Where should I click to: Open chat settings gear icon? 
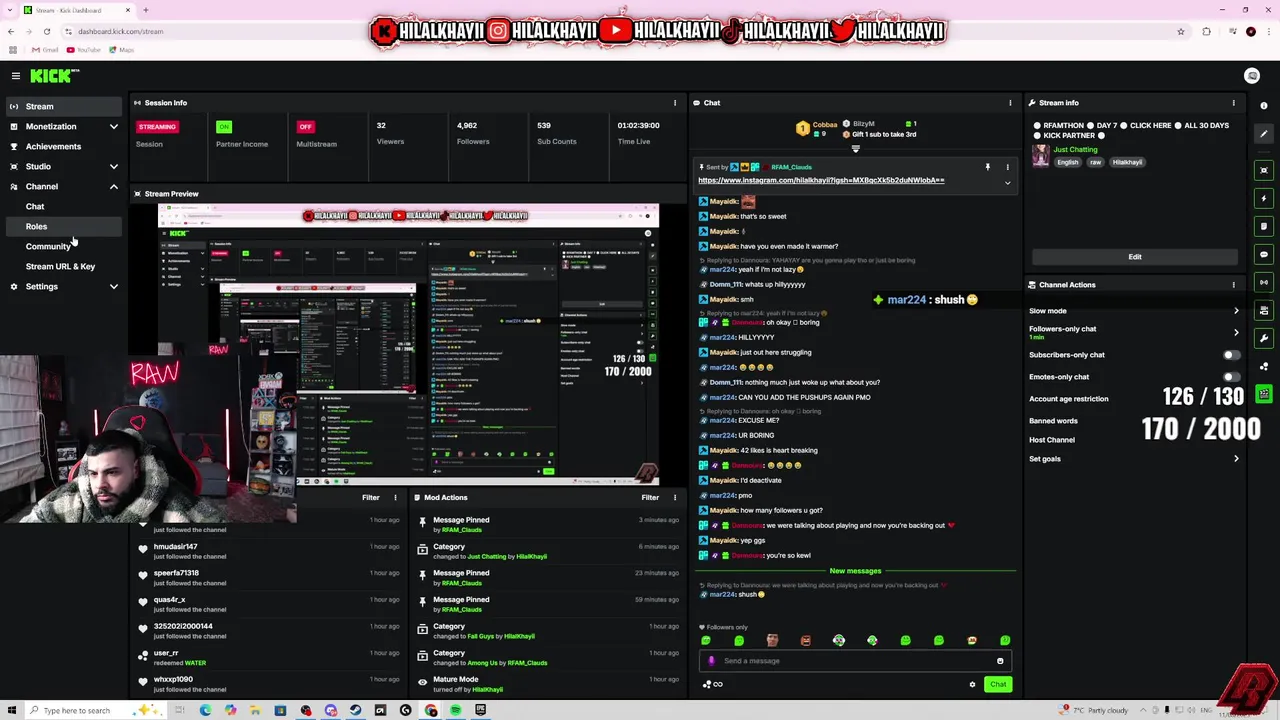coord(972,685)
